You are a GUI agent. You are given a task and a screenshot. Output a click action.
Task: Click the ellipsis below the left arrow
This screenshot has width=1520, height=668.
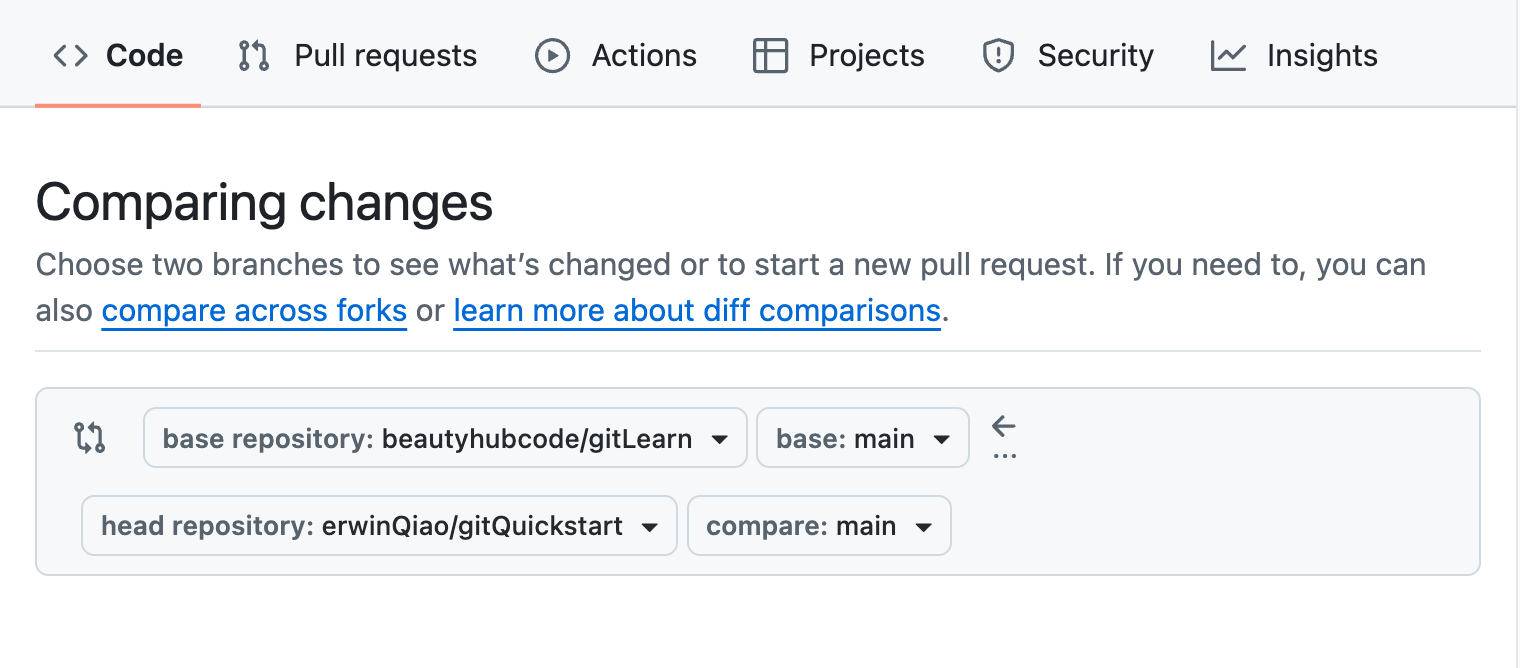[1005, 456]
